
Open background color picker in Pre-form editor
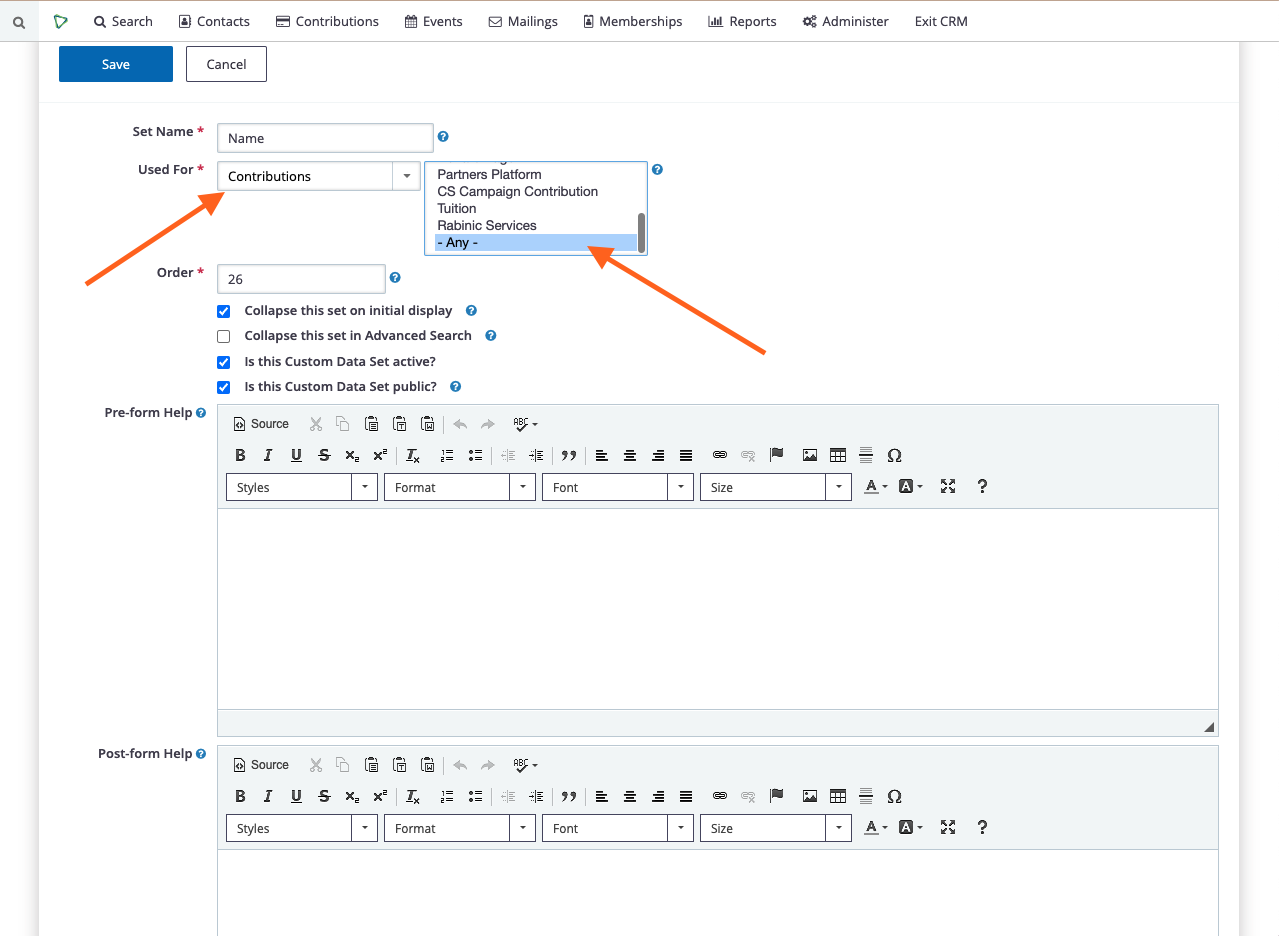[910, 486]
